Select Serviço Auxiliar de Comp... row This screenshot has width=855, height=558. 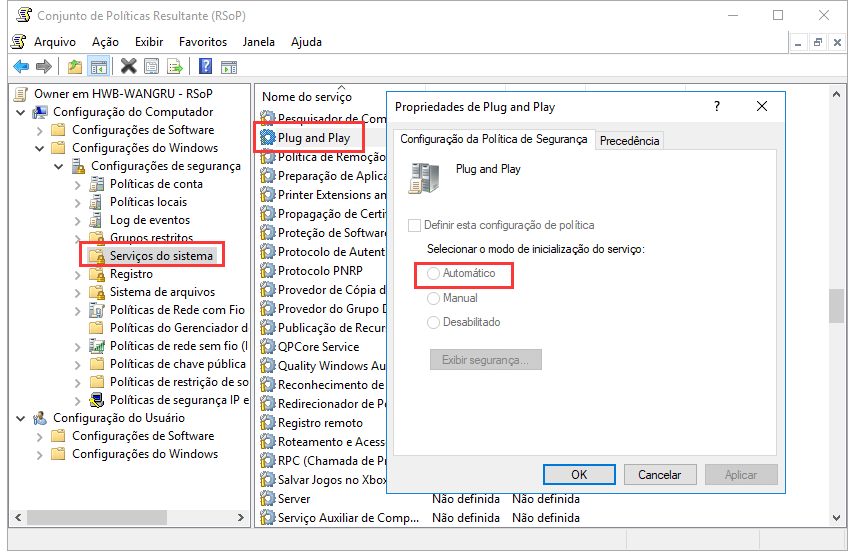coord(348,518)
